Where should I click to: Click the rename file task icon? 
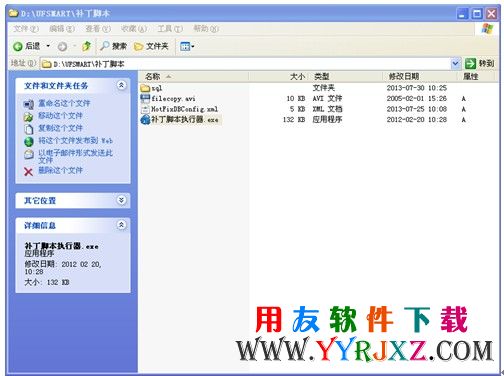point(29,104)
